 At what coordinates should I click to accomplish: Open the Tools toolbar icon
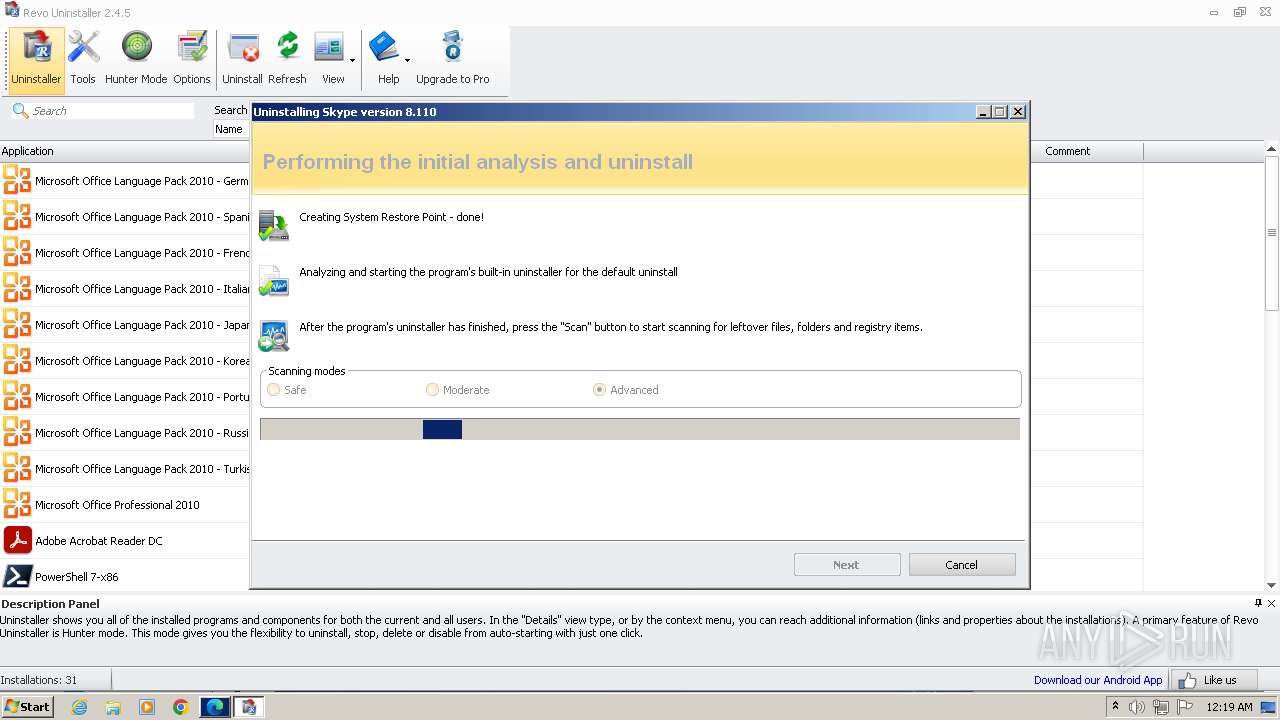[x=83, y=59]
